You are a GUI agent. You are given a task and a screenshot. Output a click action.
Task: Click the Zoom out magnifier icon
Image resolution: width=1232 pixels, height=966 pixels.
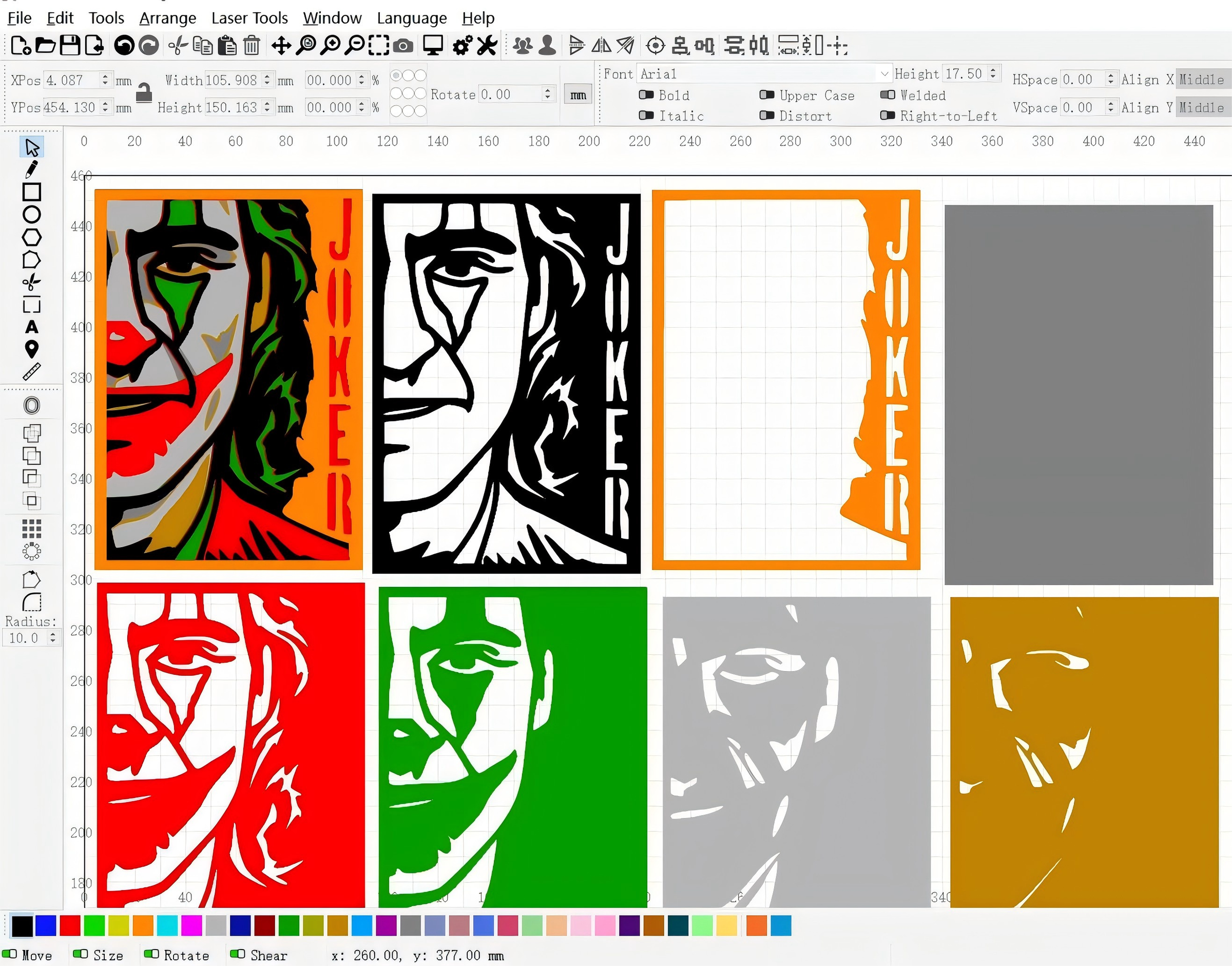pyautogui.click(x=355, y=45)
